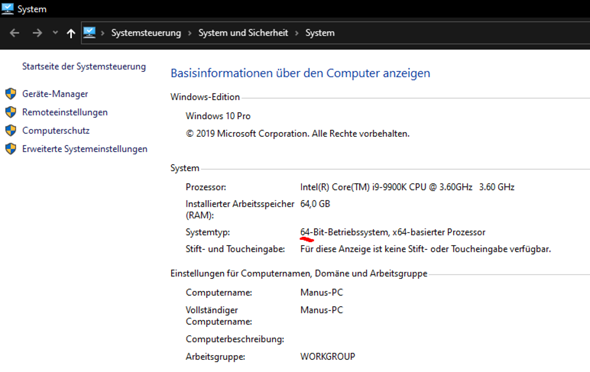Click the Systemtyp label
590x372 pixels.
(208, 232)
